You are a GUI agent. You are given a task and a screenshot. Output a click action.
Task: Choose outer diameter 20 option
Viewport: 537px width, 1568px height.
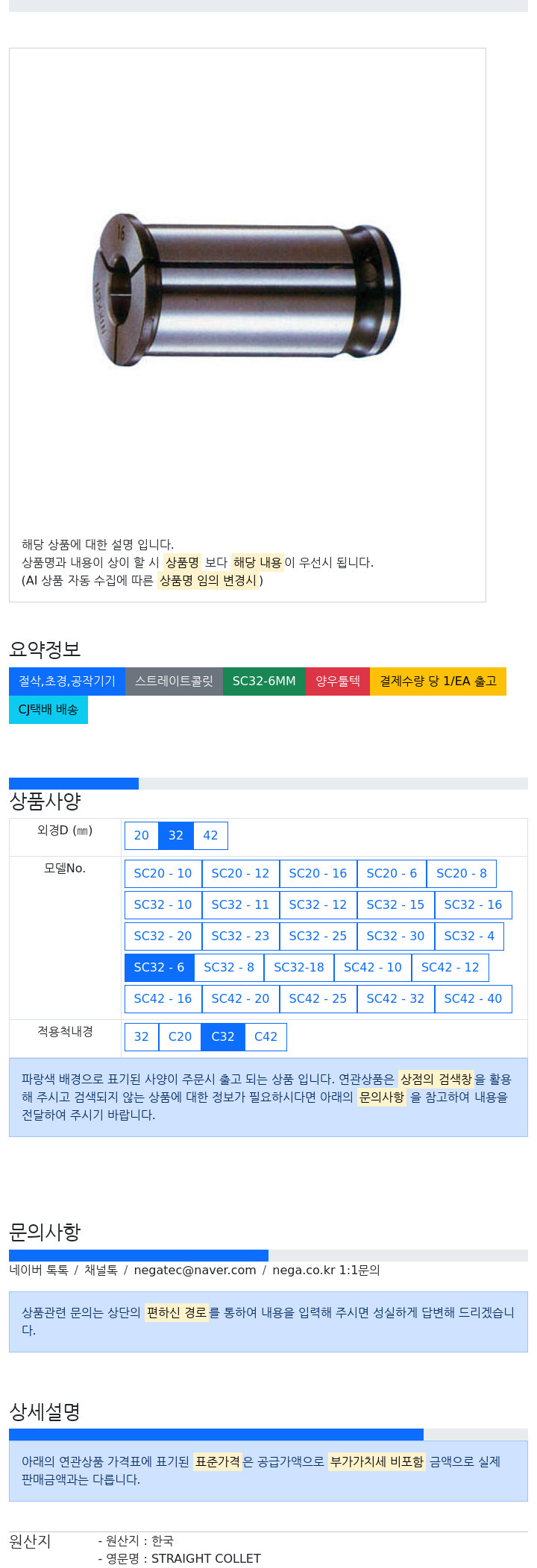[x=142, y=836]
